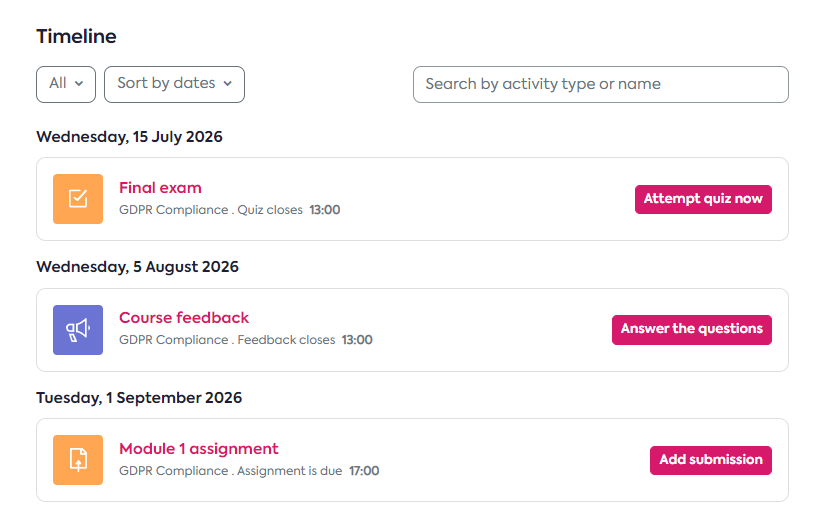813x513 pixels.
Task: Select the Wednesday, 5 August 2026 date heading
Action: [137, 267]
